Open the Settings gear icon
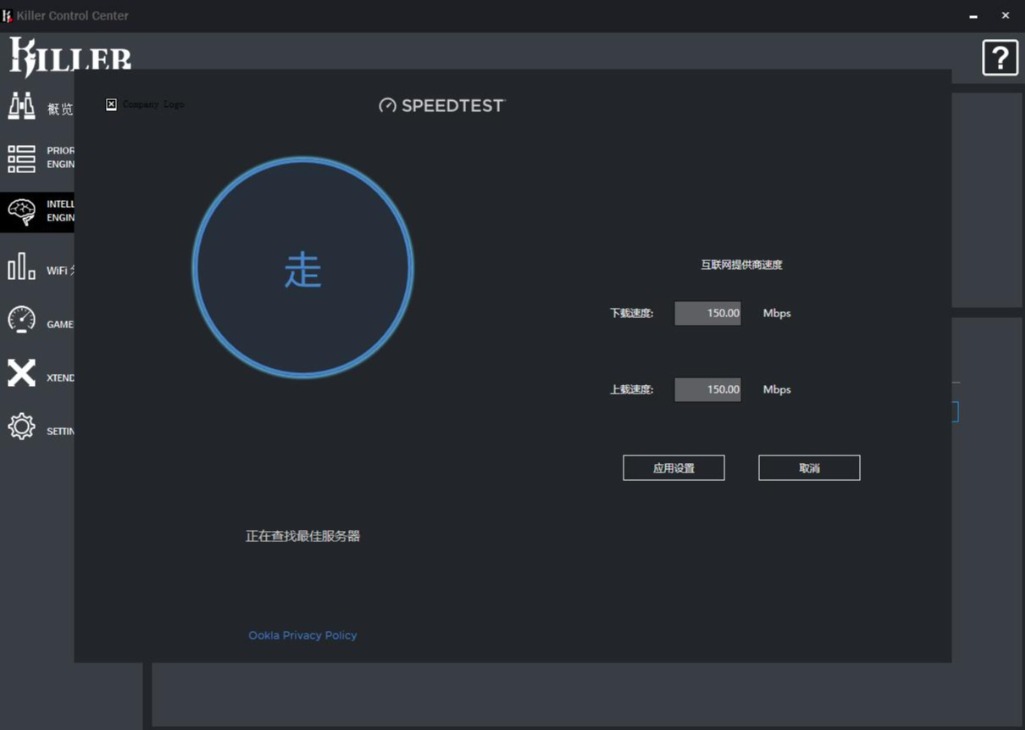 coord(22,426)
